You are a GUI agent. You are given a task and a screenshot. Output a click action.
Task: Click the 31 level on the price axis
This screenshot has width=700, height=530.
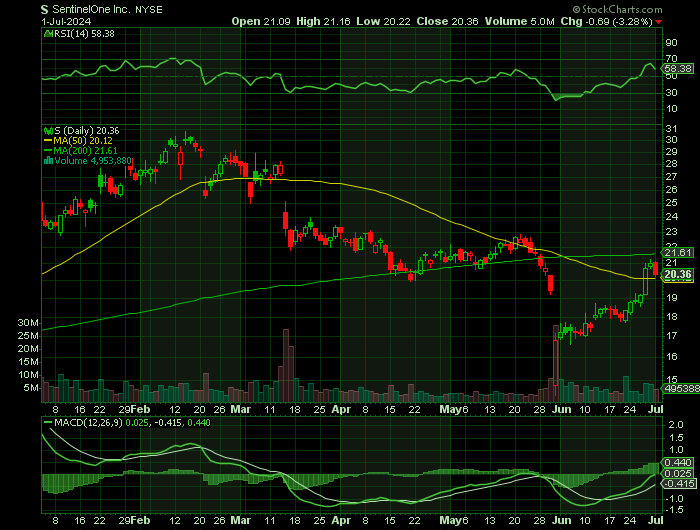pyautogui.click(x=671, y=129)
